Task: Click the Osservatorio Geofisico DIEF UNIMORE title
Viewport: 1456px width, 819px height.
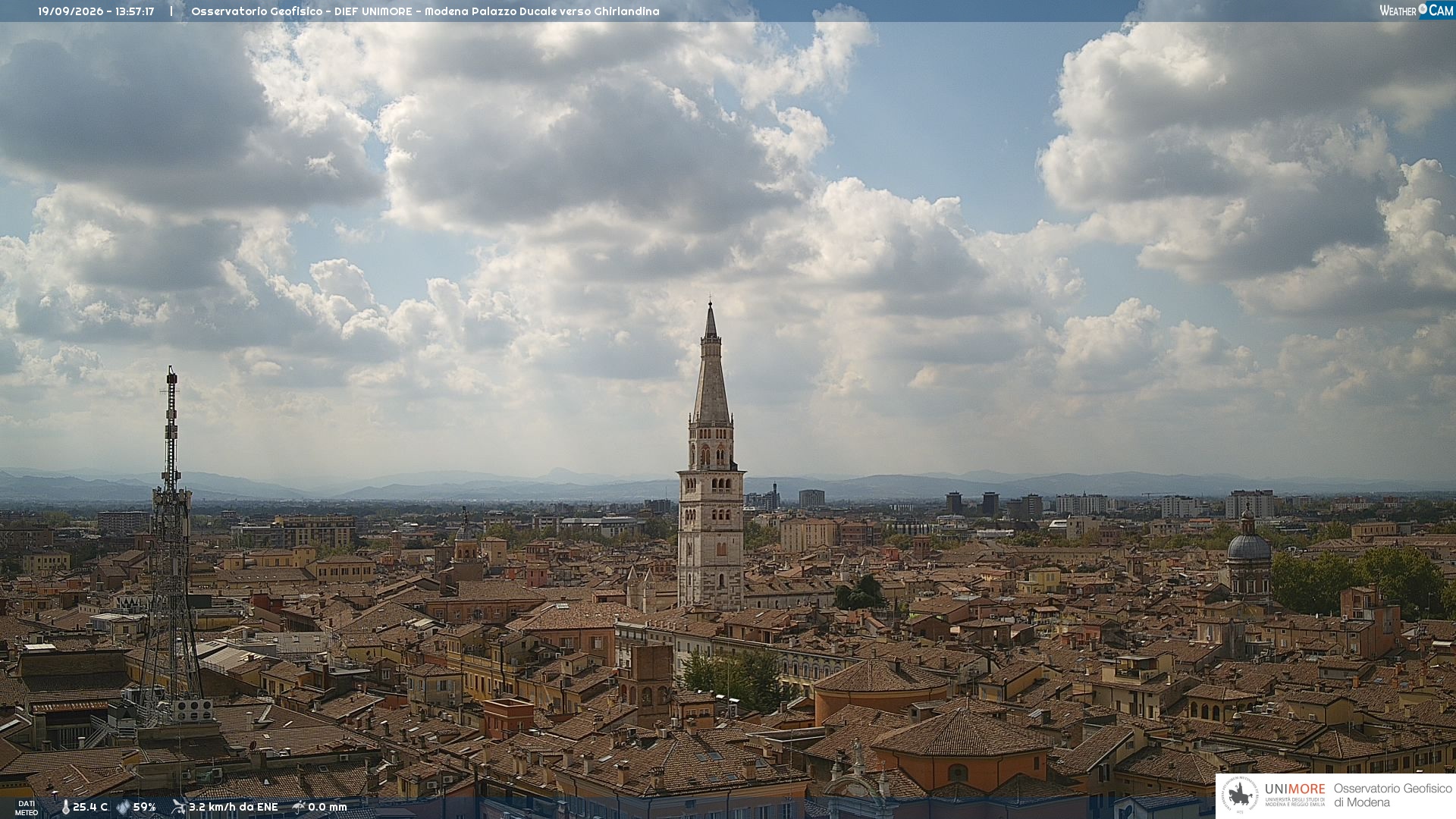Action: pos(425,11)
